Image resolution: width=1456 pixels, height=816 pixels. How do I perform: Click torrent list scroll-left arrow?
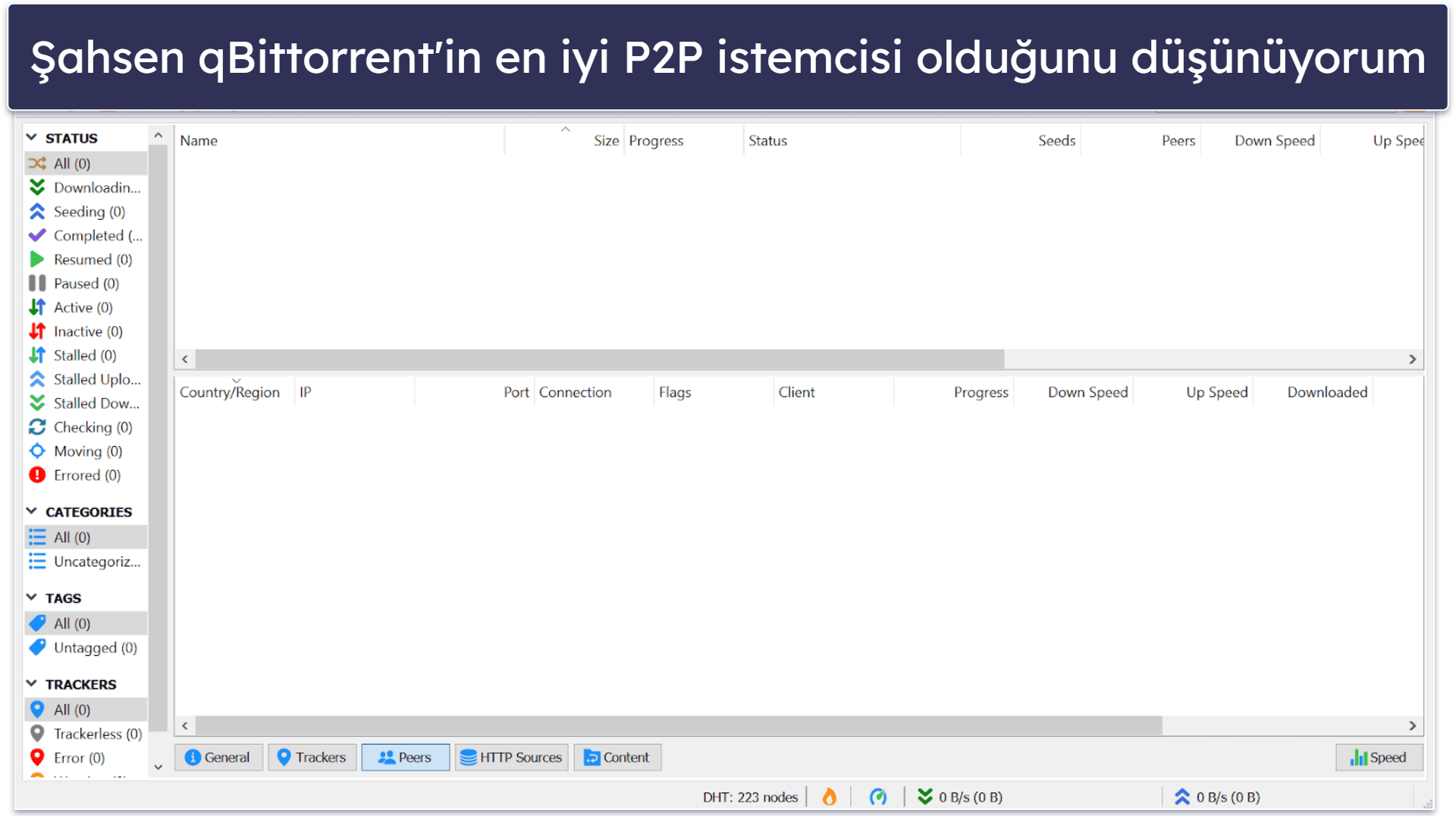coord(185,359)
